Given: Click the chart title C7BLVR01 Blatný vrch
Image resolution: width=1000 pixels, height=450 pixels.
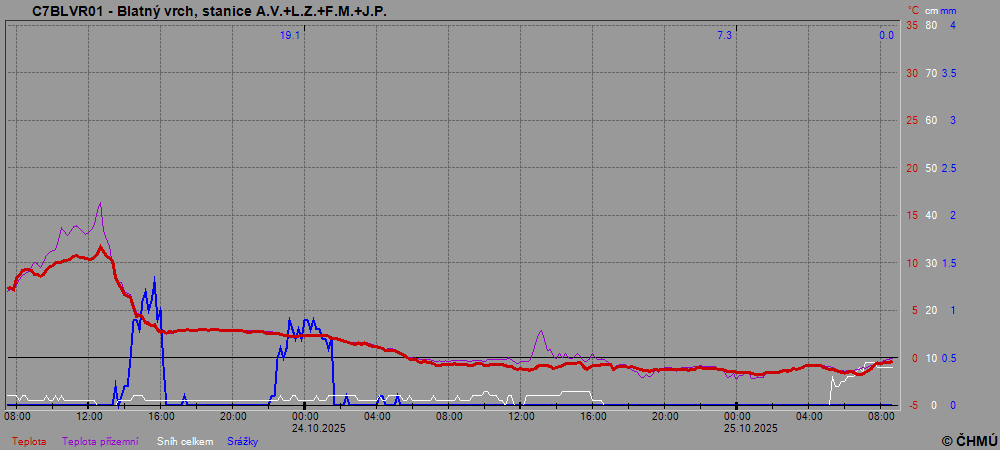Looking at the screenshot, I should click(x=209, y=12).
